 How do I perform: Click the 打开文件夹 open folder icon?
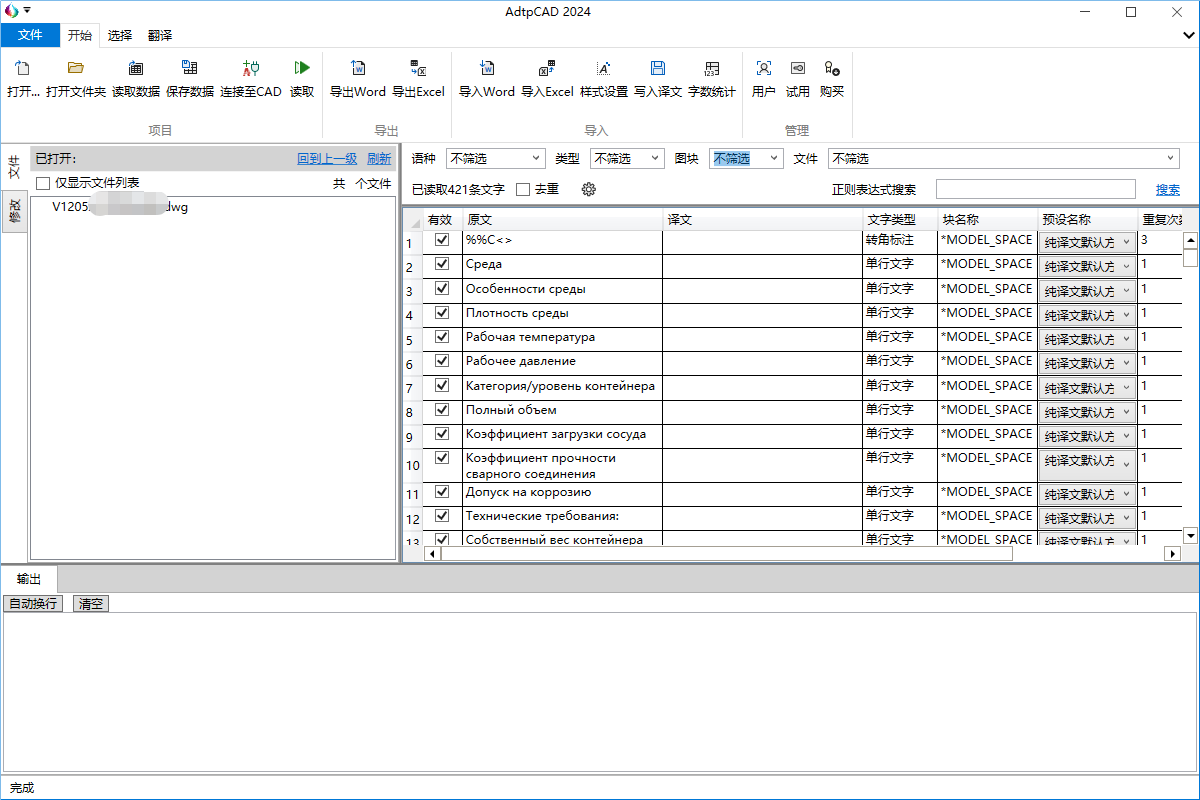tap(75, 69)
